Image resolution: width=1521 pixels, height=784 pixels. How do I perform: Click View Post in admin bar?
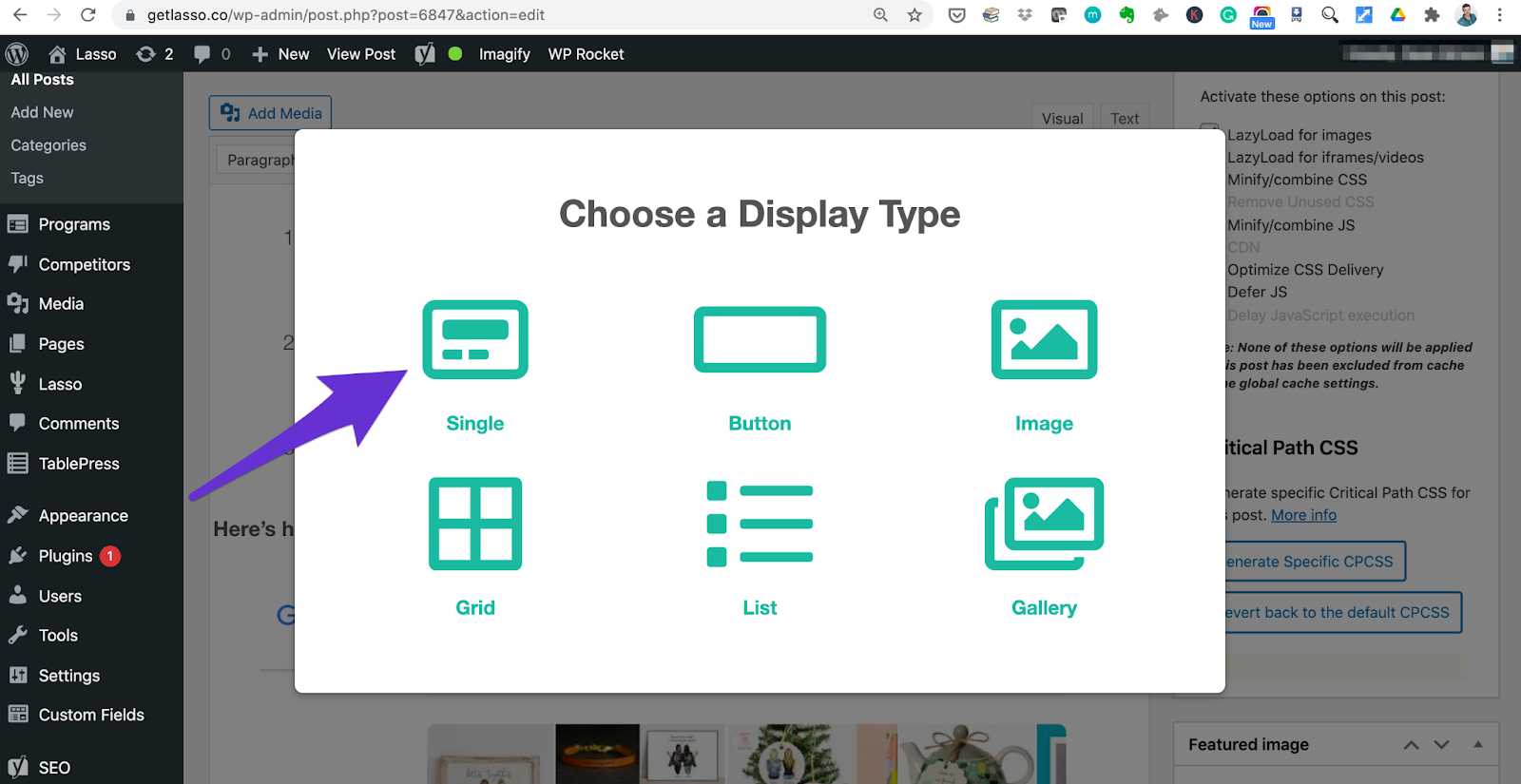click(x=361, y=54)
